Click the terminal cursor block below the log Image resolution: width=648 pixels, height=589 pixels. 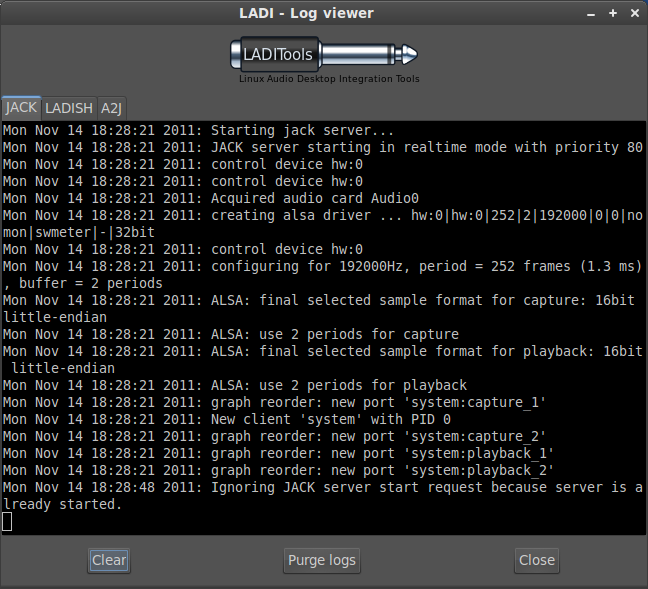[7, 521]
